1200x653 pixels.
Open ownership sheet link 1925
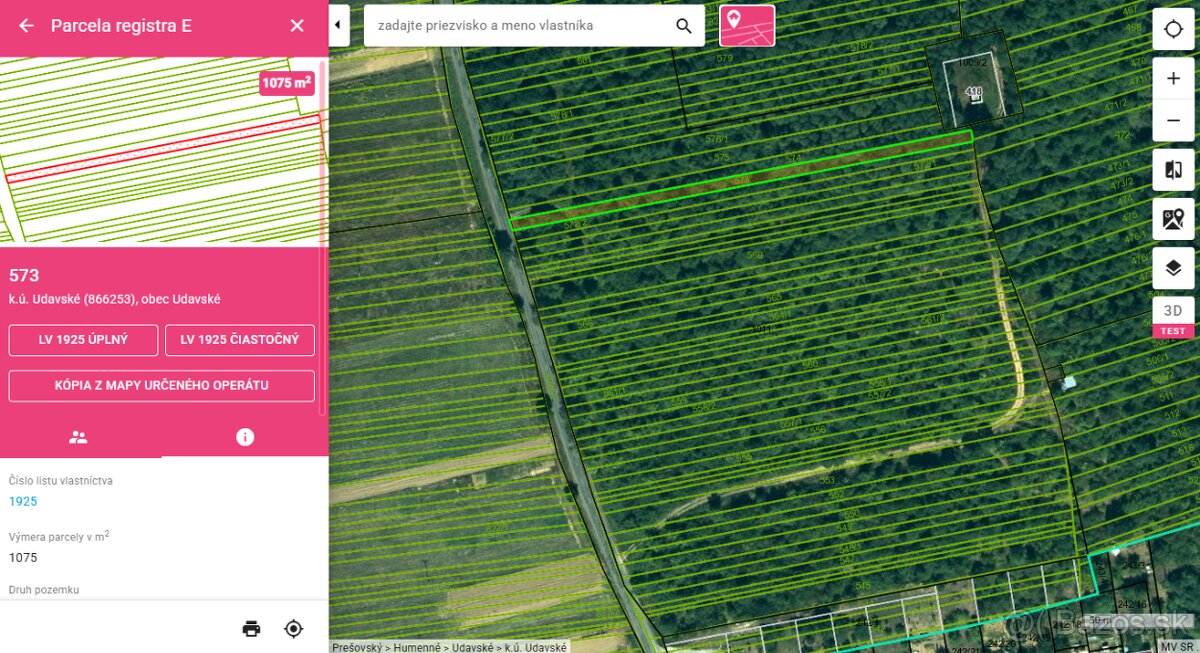tap(23, 500)
